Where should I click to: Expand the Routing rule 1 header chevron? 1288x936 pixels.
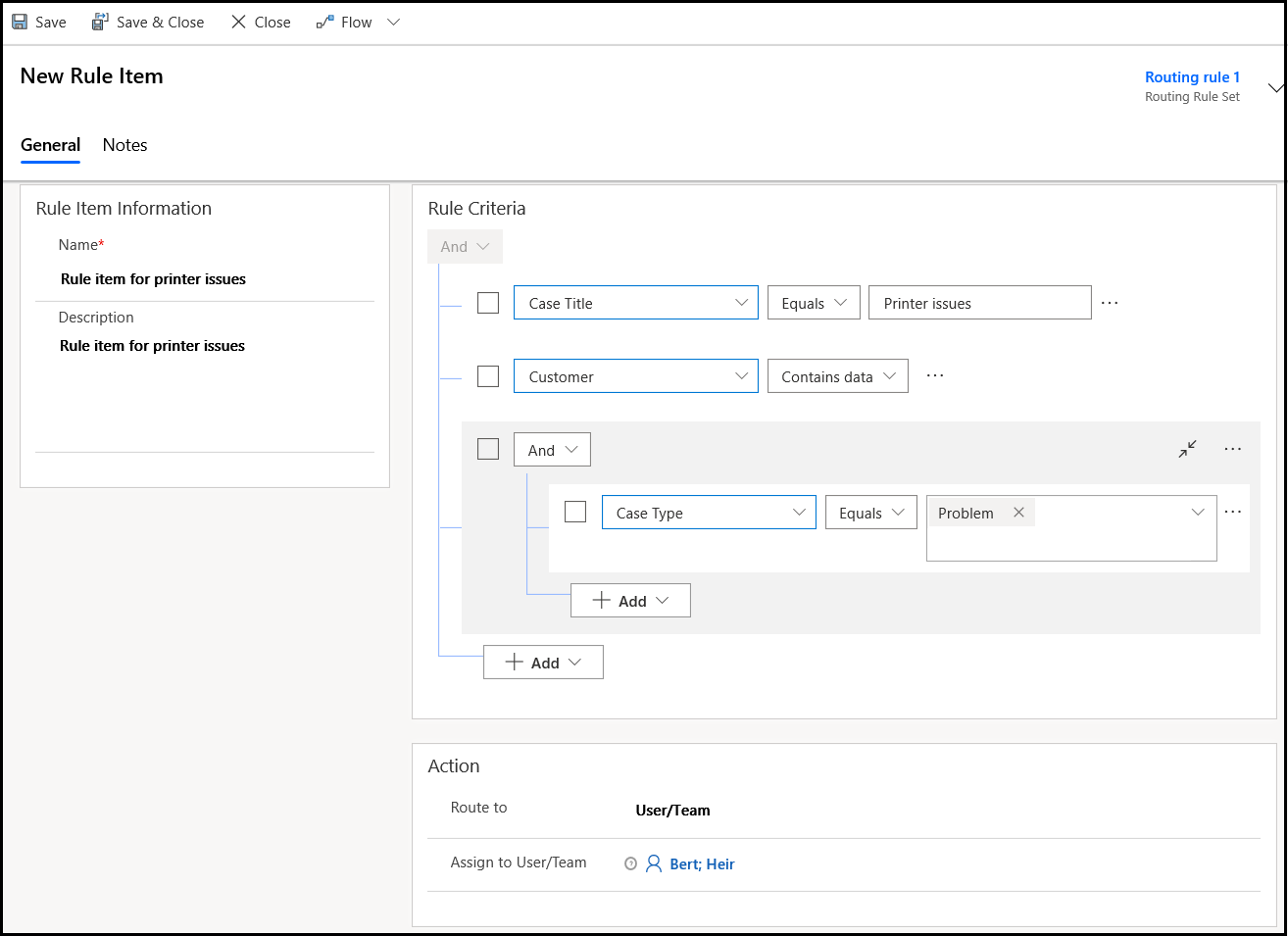pos(1275,87)
